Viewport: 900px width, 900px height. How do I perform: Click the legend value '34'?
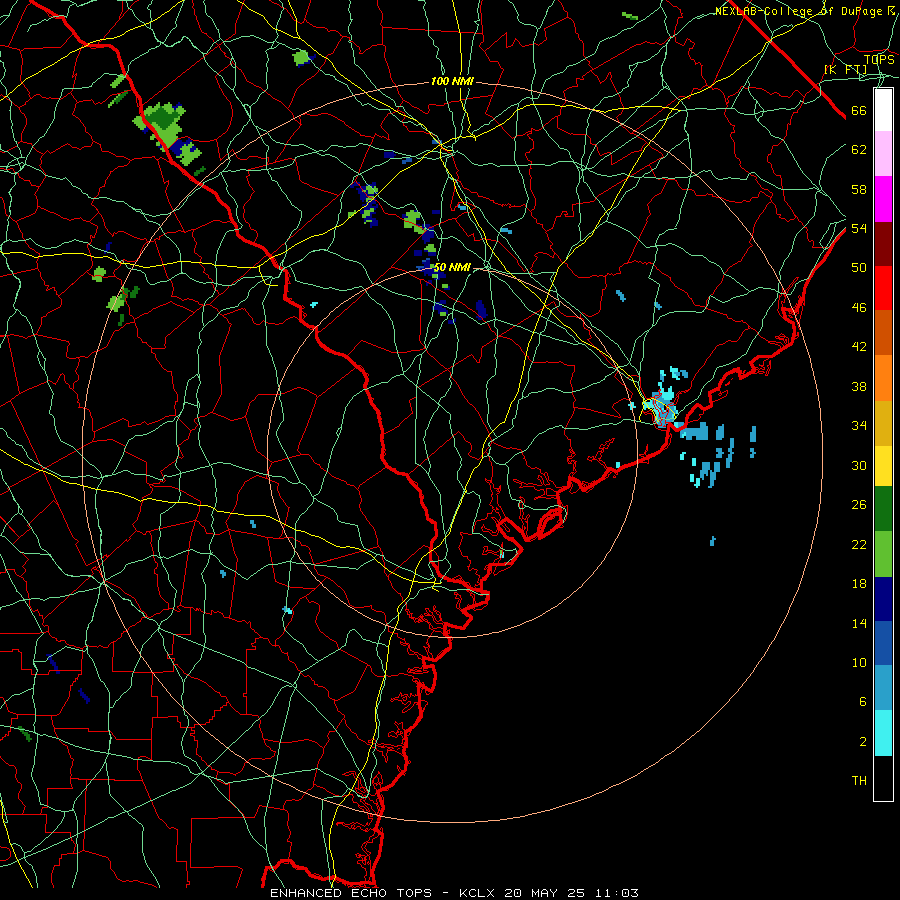point(859,425)
